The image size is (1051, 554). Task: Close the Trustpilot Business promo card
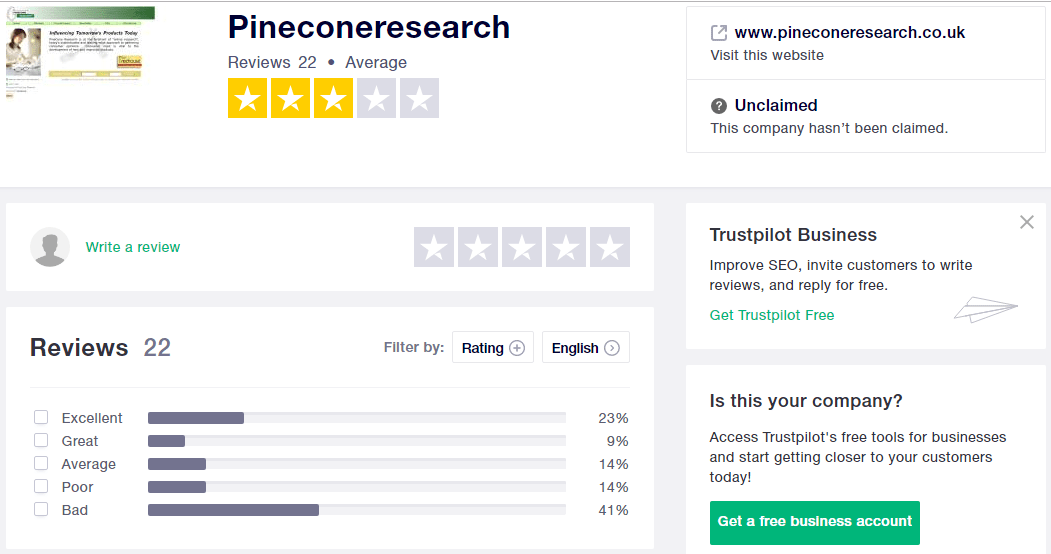pyautogui.click(x=1026, y=222)
